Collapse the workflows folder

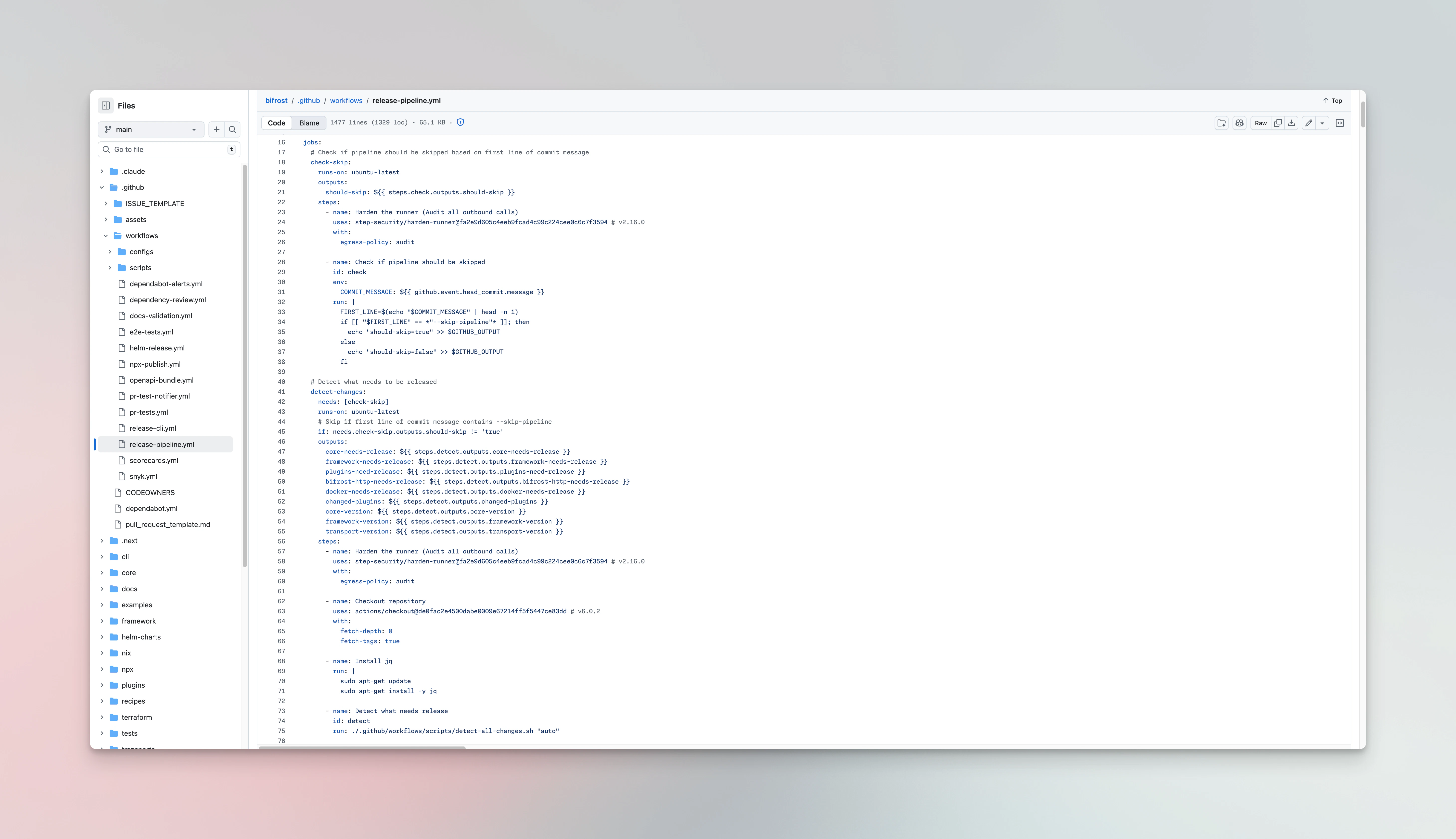coord(106,236)
